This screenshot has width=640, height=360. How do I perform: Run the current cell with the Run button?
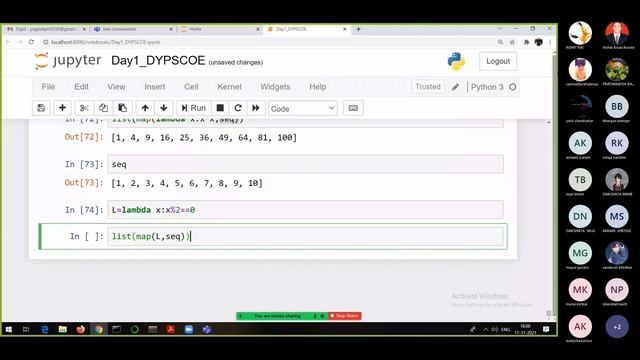194,108
